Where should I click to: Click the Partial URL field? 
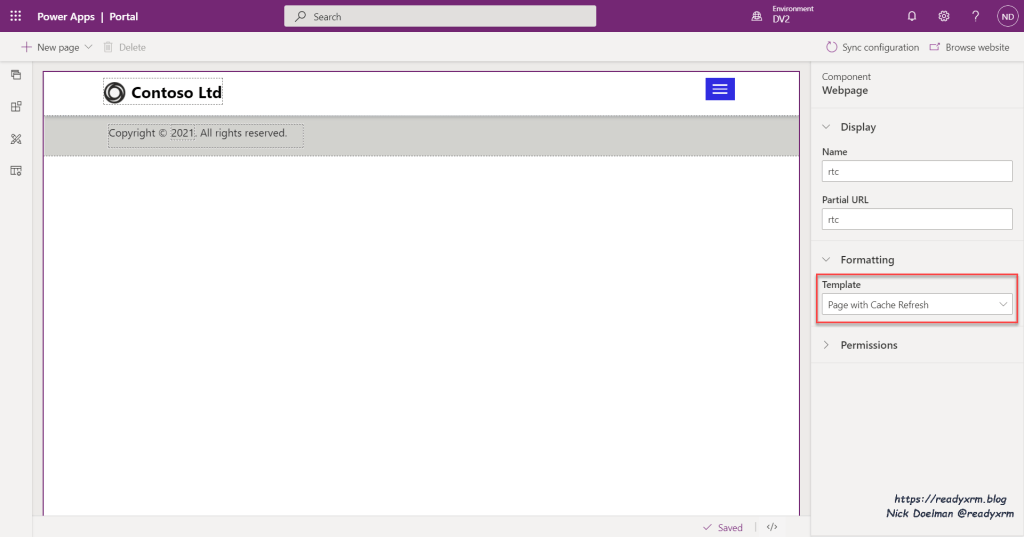coord(917,219)
